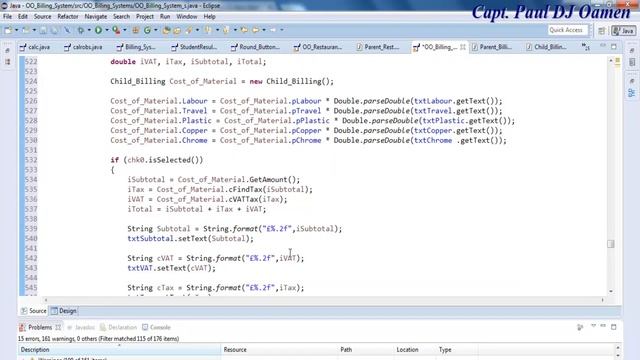The image size is (640, 360).
Task: Switch to the Parent_Rest... editor tab
Action: (378, 47)
